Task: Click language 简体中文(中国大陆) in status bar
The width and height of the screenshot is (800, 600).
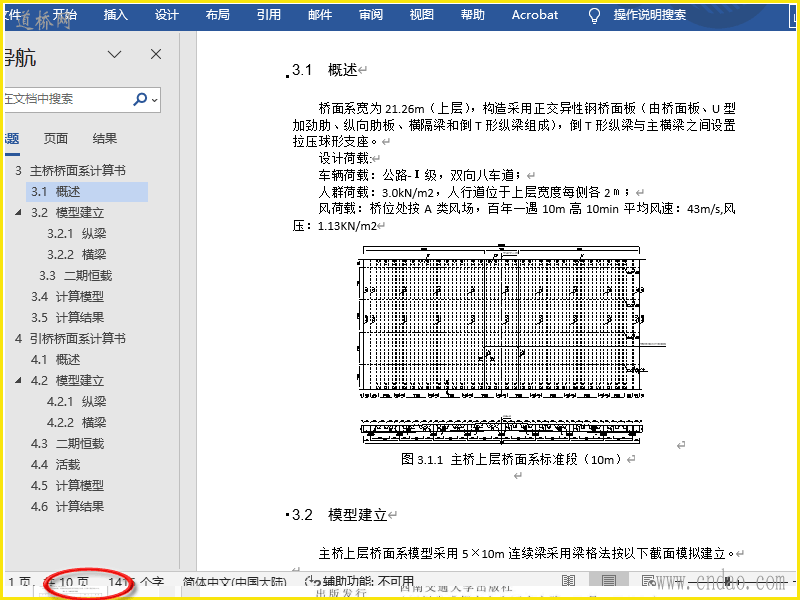Action: coord(235,582)
